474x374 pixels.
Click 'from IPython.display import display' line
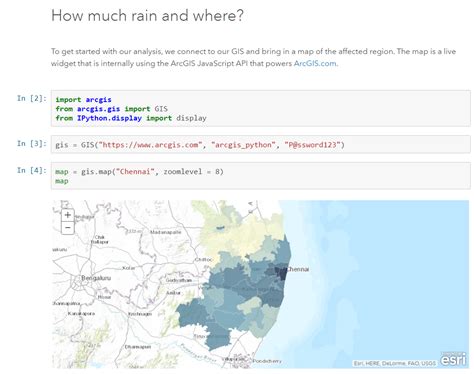131,118
